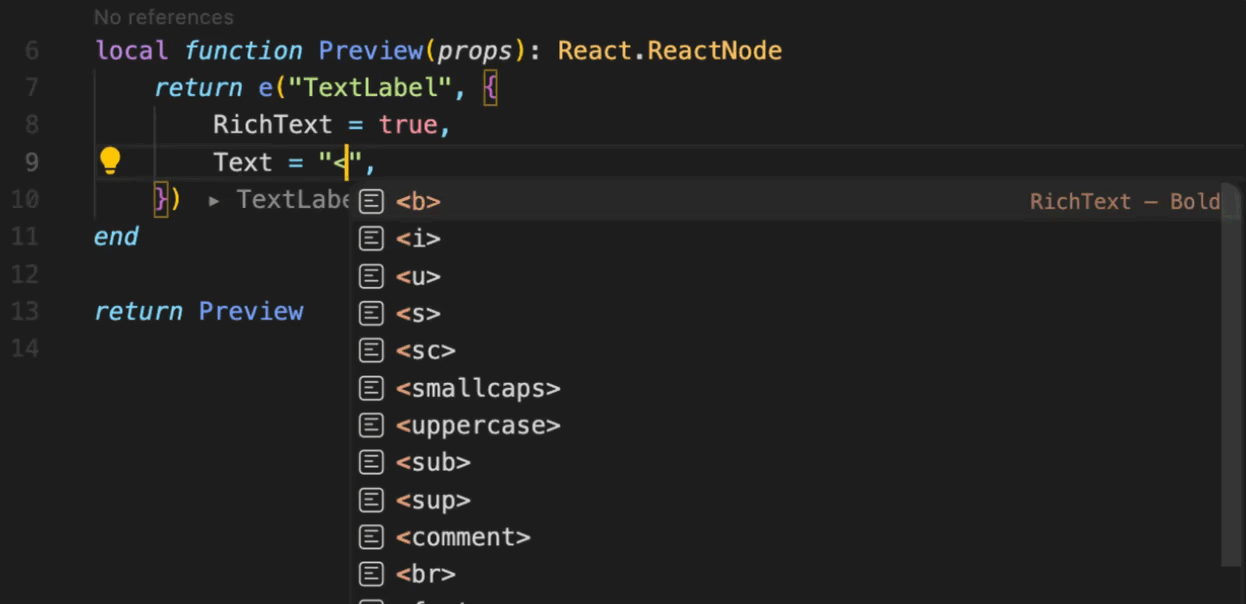Click line number 14 in the gutter
This screenshot has width=1246, height=604.
(x=25, y=348)
